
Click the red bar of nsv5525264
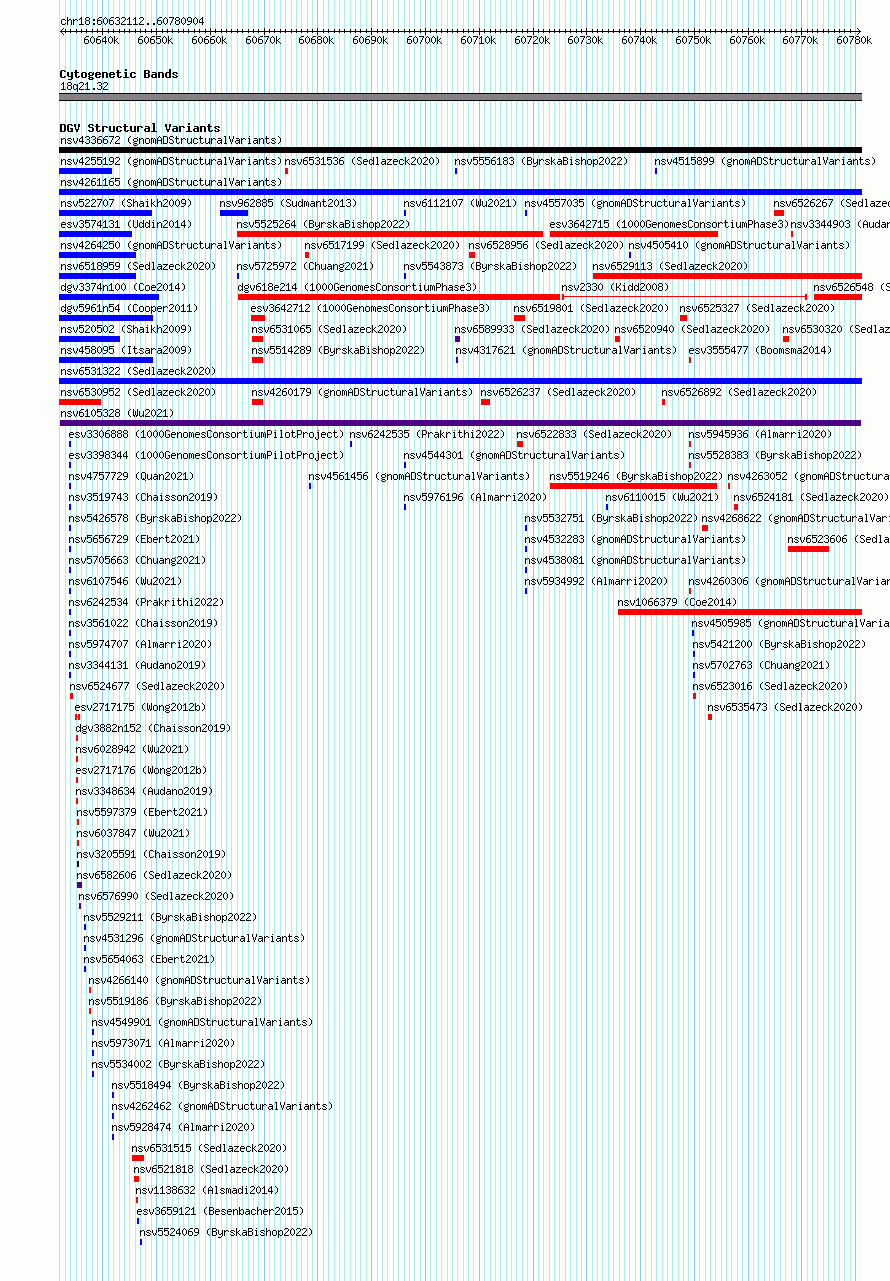click(390, 234)
